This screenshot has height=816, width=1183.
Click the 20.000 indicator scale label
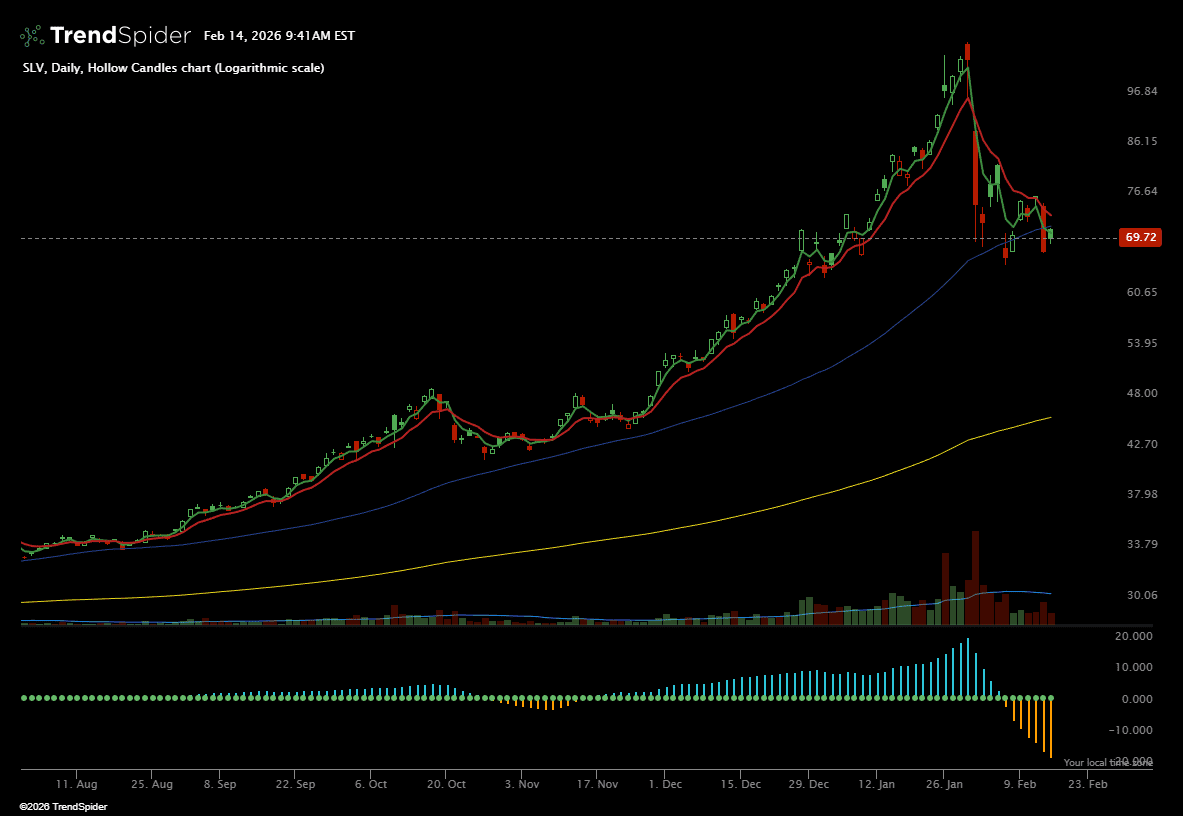click(1133, 636)
